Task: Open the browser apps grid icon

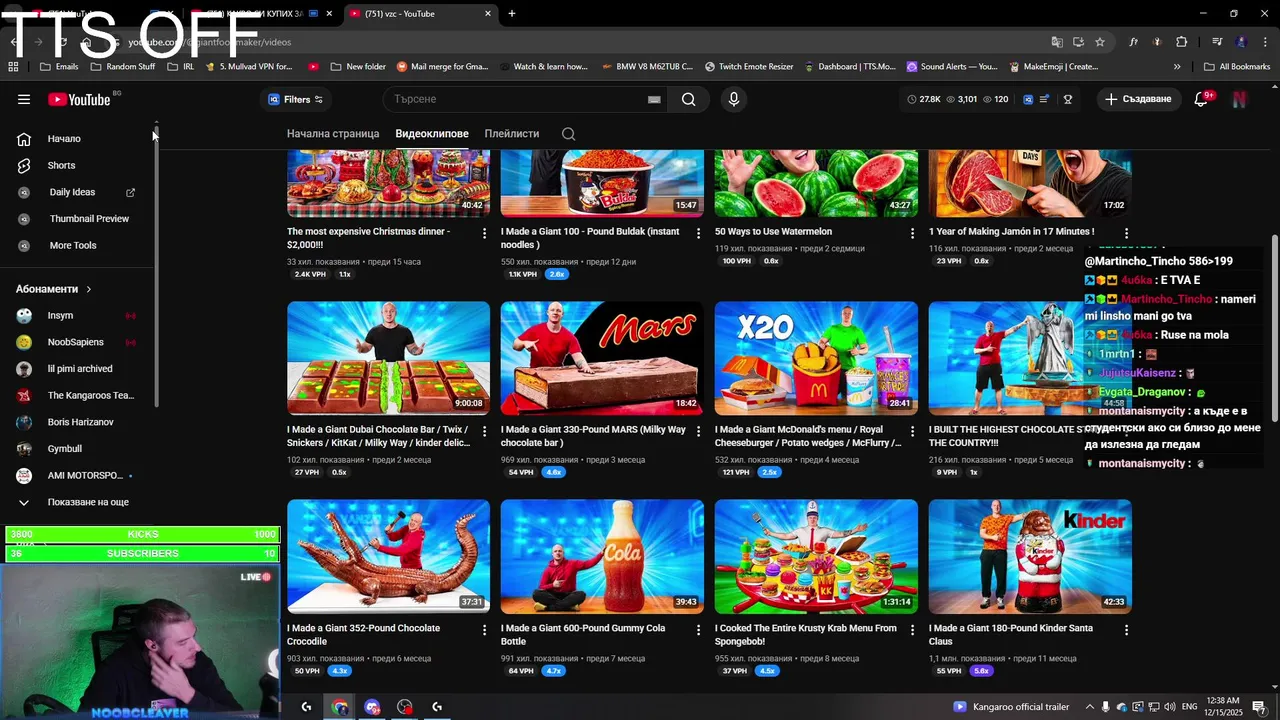Action: tap(13, 67)
